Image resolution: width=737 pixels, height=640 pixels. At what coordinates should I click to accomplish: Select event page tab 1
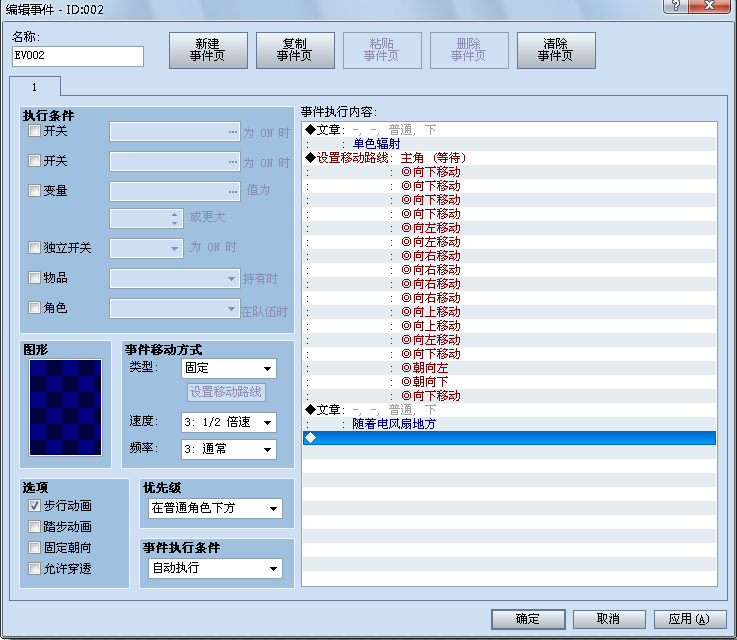pyautogui.click(x=35, y=87)
